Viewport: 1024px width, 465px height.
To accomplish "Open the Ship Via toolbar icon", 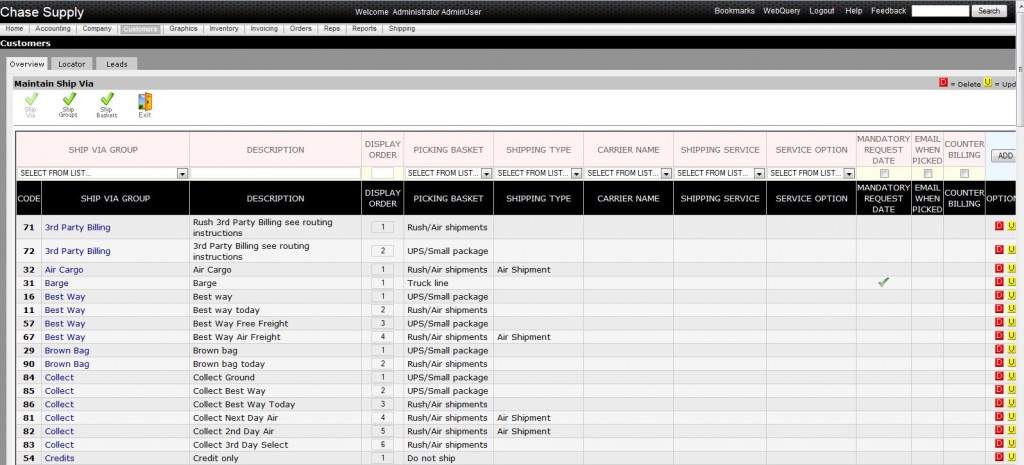I will [x=31, y=104].
